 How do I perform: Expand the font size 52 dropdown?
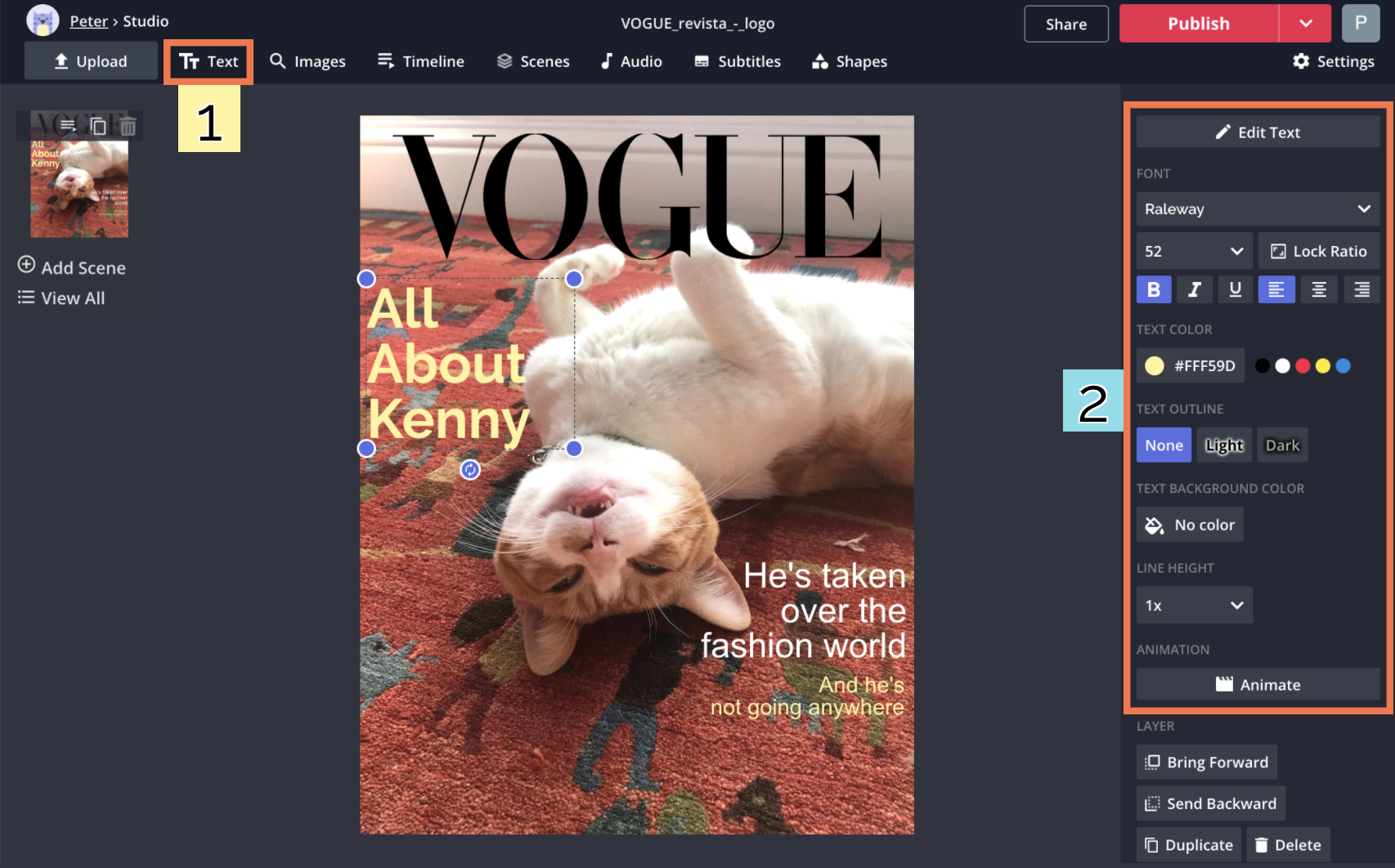pos(1194,252)
